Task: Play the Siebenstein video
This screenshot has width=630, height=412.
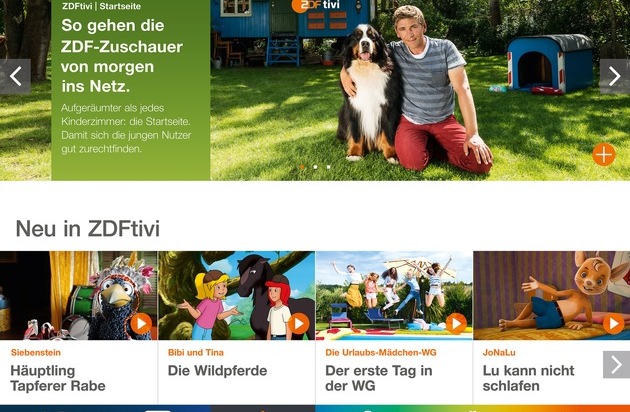Action: (x=141, y=324)
